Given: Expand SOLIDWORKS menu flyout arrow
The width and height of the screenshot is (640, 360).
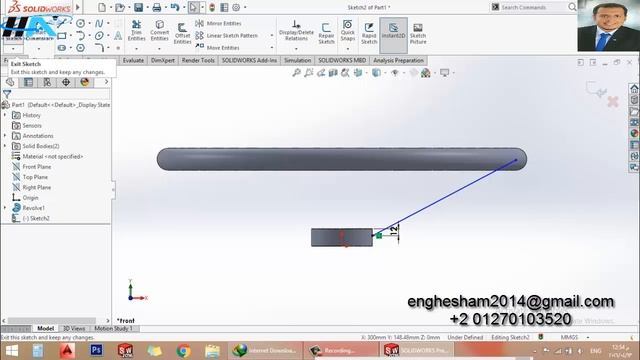Looking at the screenshot, I should (x=78, y=7).
